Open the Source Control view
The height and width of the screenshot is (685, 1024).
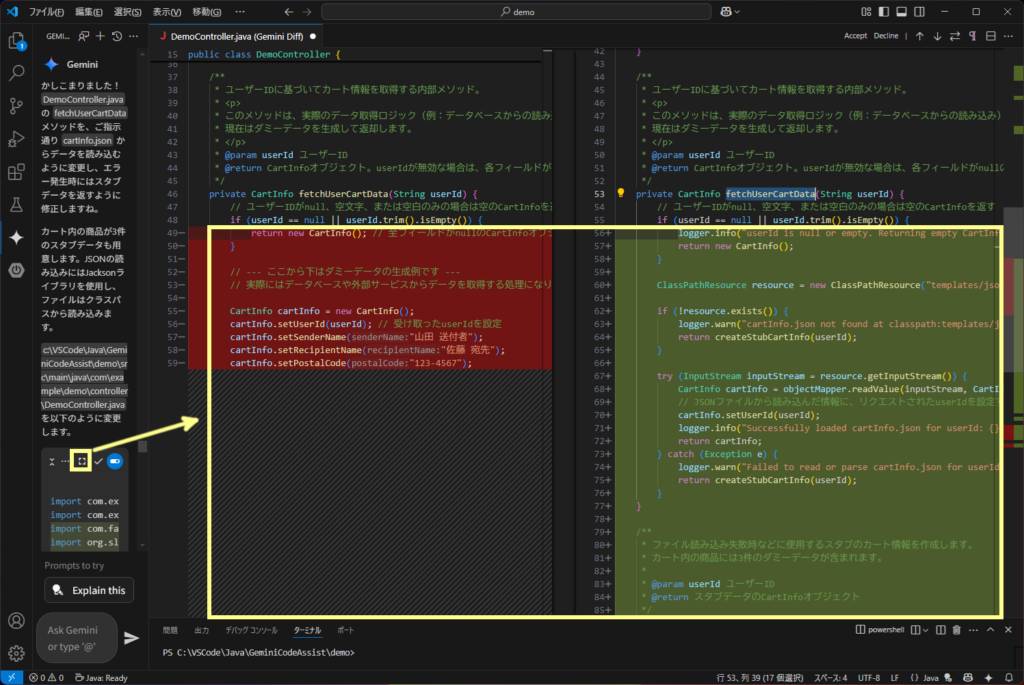tap(16, 106)
